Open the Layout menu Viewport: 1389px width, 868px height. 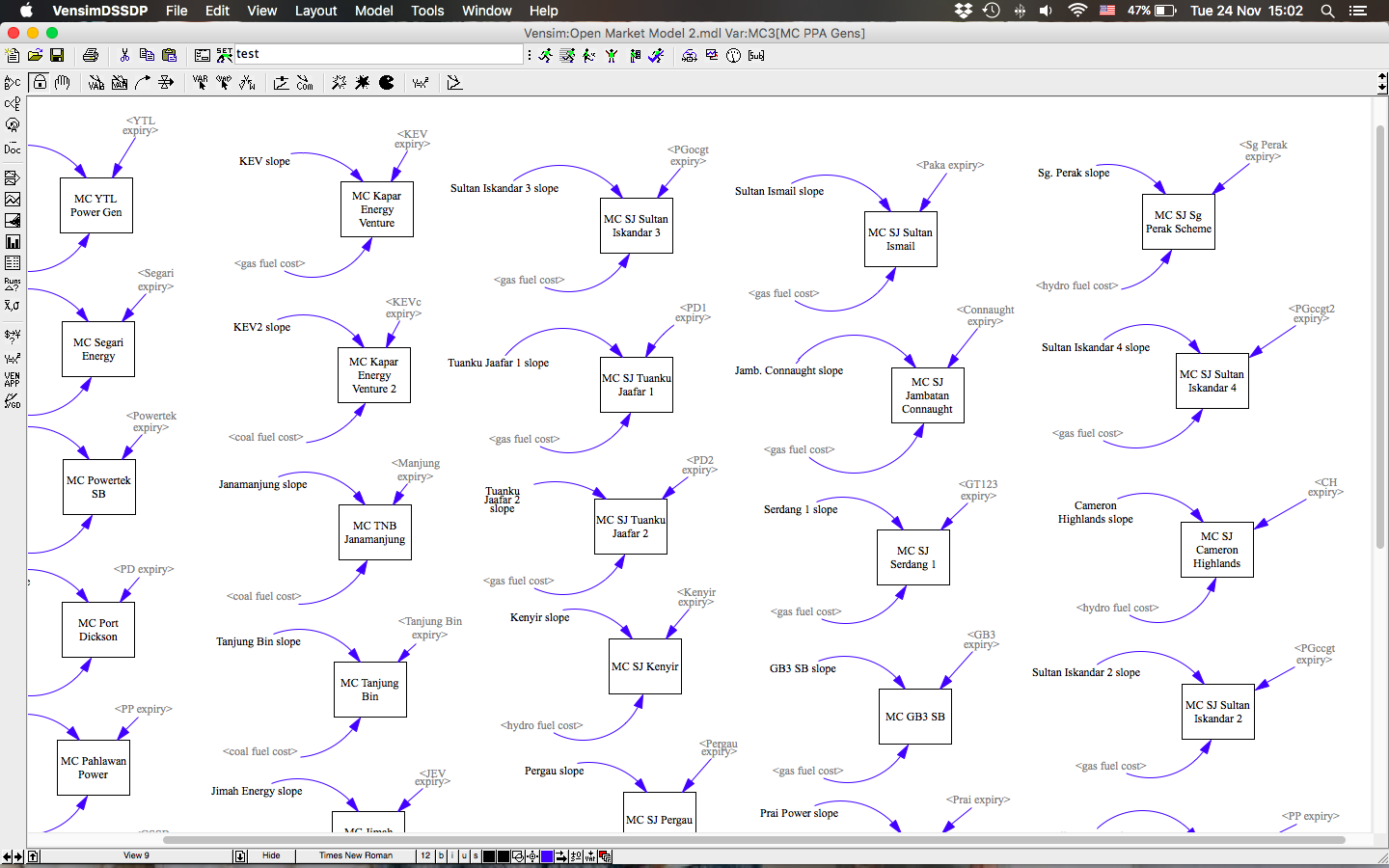tap(315, 11)
